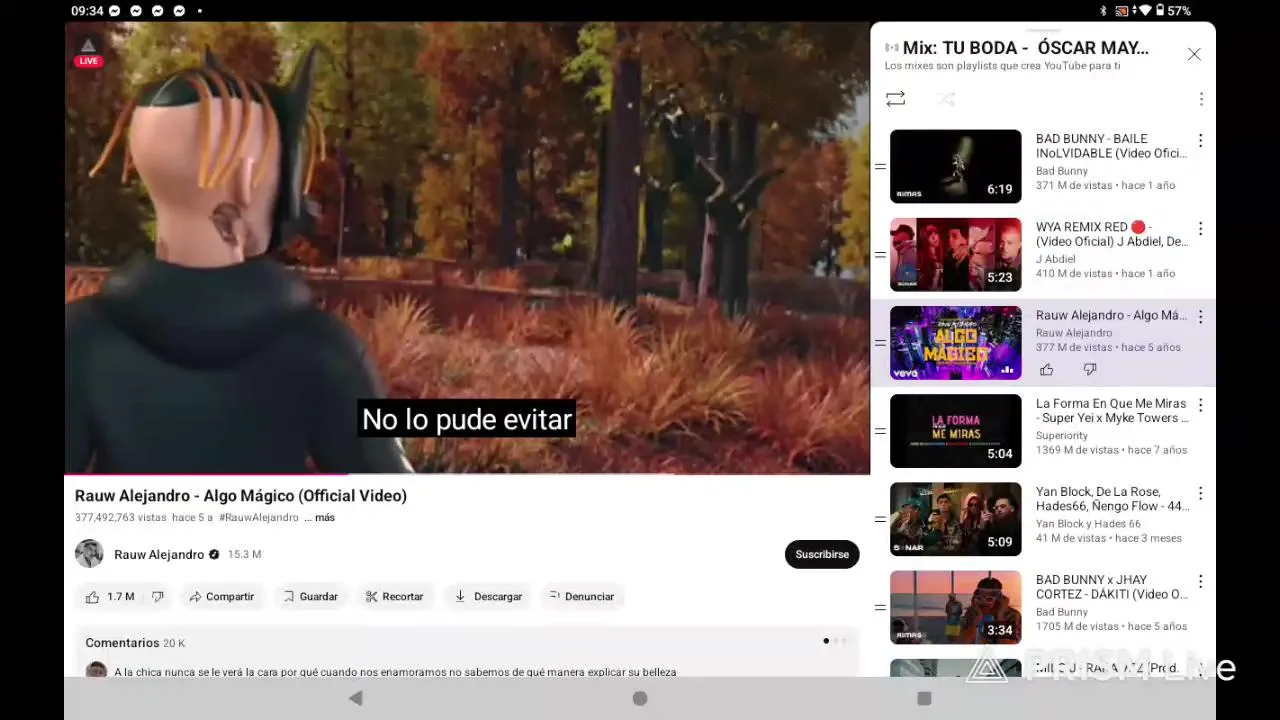
Task: Open options for BAD BUNNY BAILE INoLVIDABLE
Action: click(x=1201, y=141)
